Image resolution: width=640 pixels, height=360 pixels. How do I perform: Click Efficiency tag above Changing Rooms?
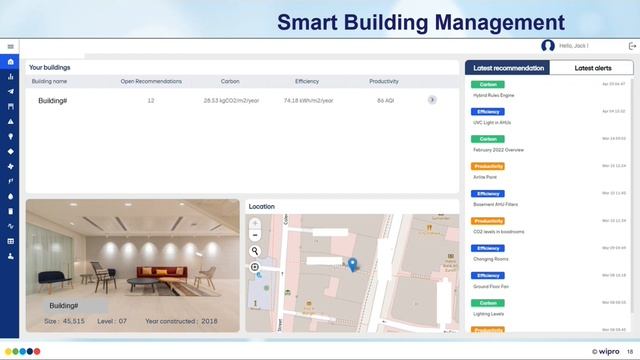click(x=488, y=249)
